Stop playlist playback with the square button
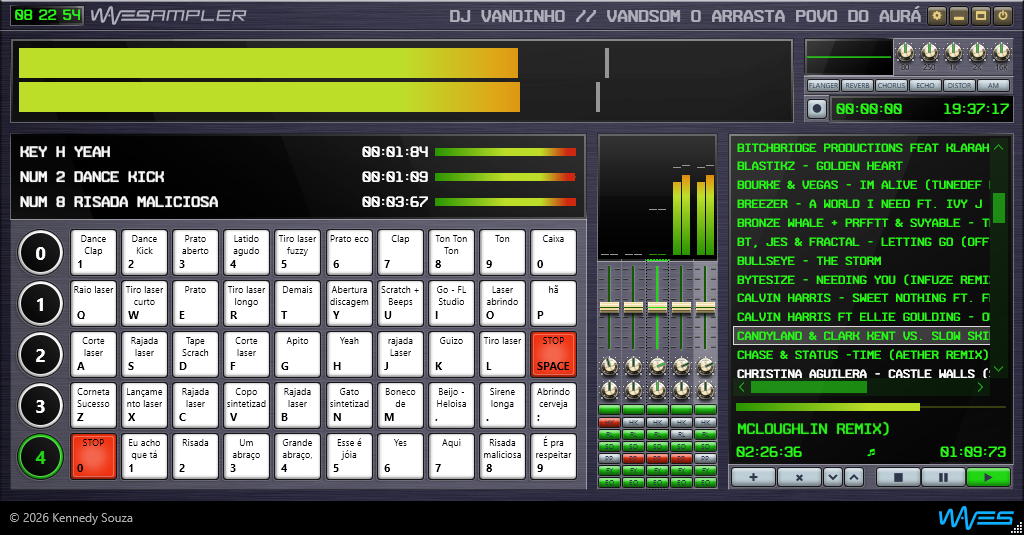Image resolution: width=1024 pixels, height=535 pixels. [898, 478]
